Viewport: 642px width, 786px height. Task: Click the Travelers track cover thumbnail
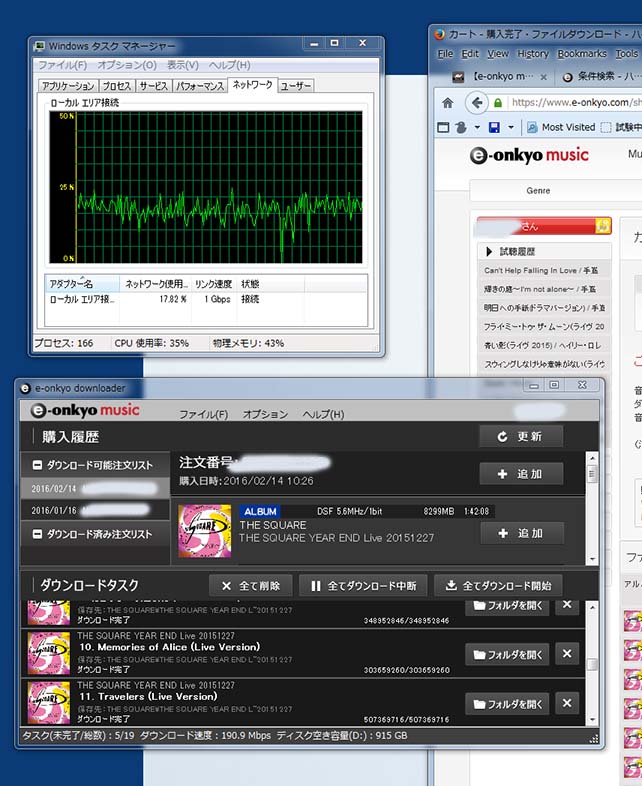(x=48, y=702)
